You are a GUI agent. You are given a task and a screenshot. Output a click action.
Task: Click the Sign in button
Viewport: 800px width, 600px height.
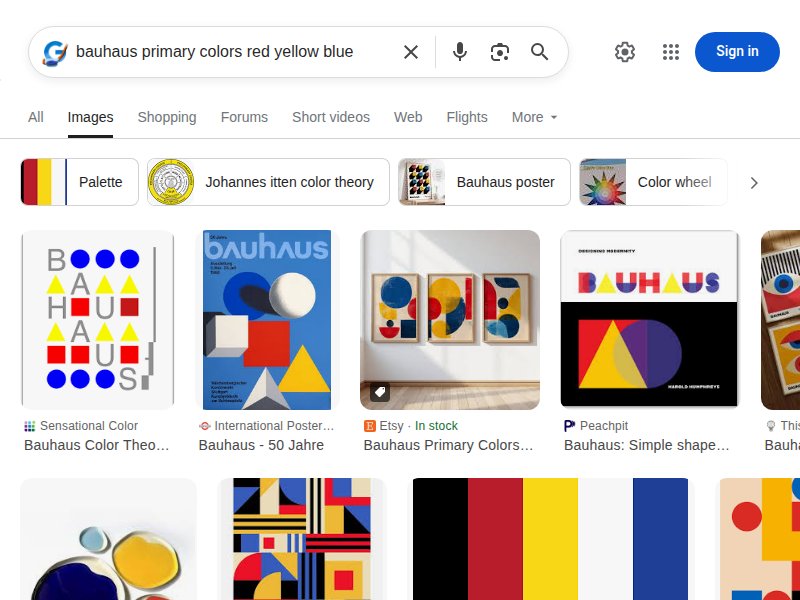pyautogui.click(x=737, y=51)
